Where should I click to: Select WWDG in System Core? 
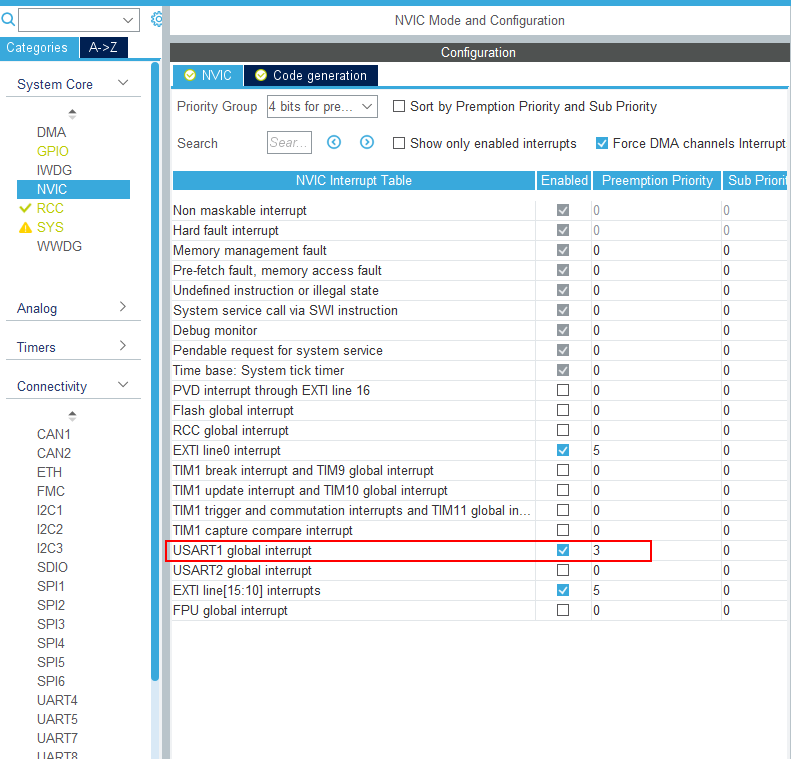tap(59, 246)
